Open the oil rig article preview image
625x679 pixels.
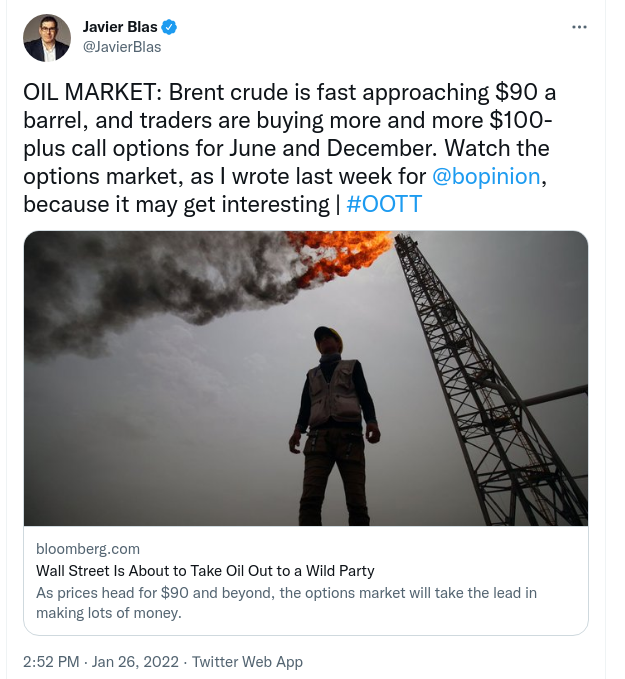coord(305,378)
